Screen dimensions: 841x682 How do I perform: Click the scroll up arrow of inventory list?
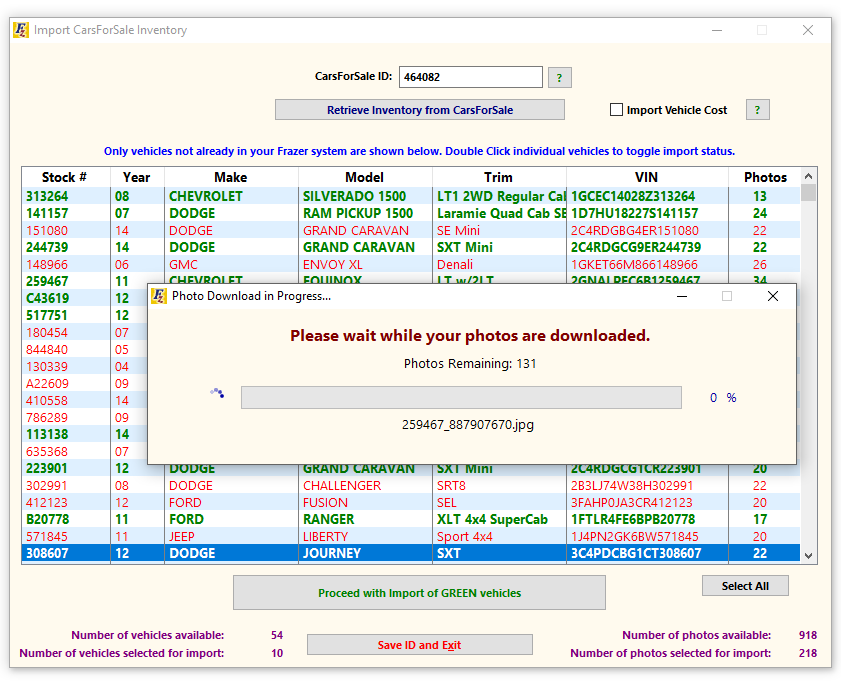point(808,176)
